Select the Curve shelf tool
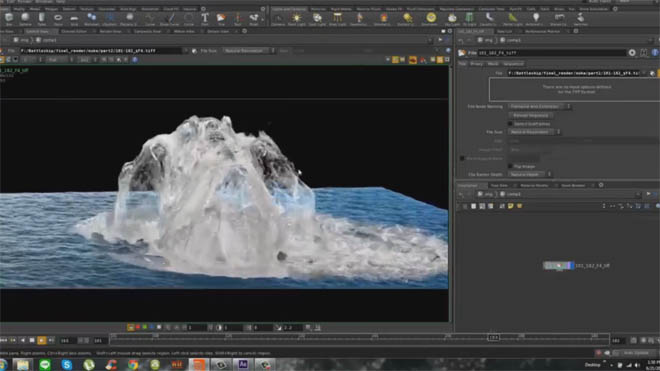 [150, 19]
